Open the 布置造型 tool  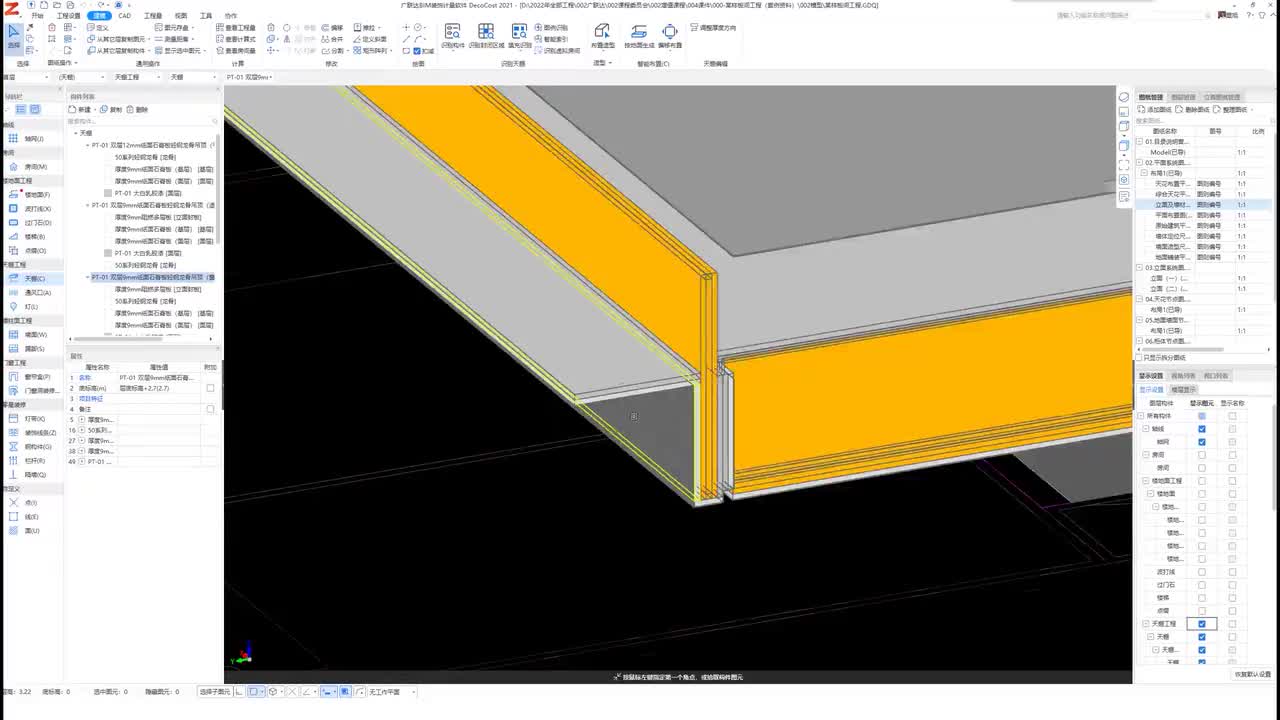click(x=602, y=36)
